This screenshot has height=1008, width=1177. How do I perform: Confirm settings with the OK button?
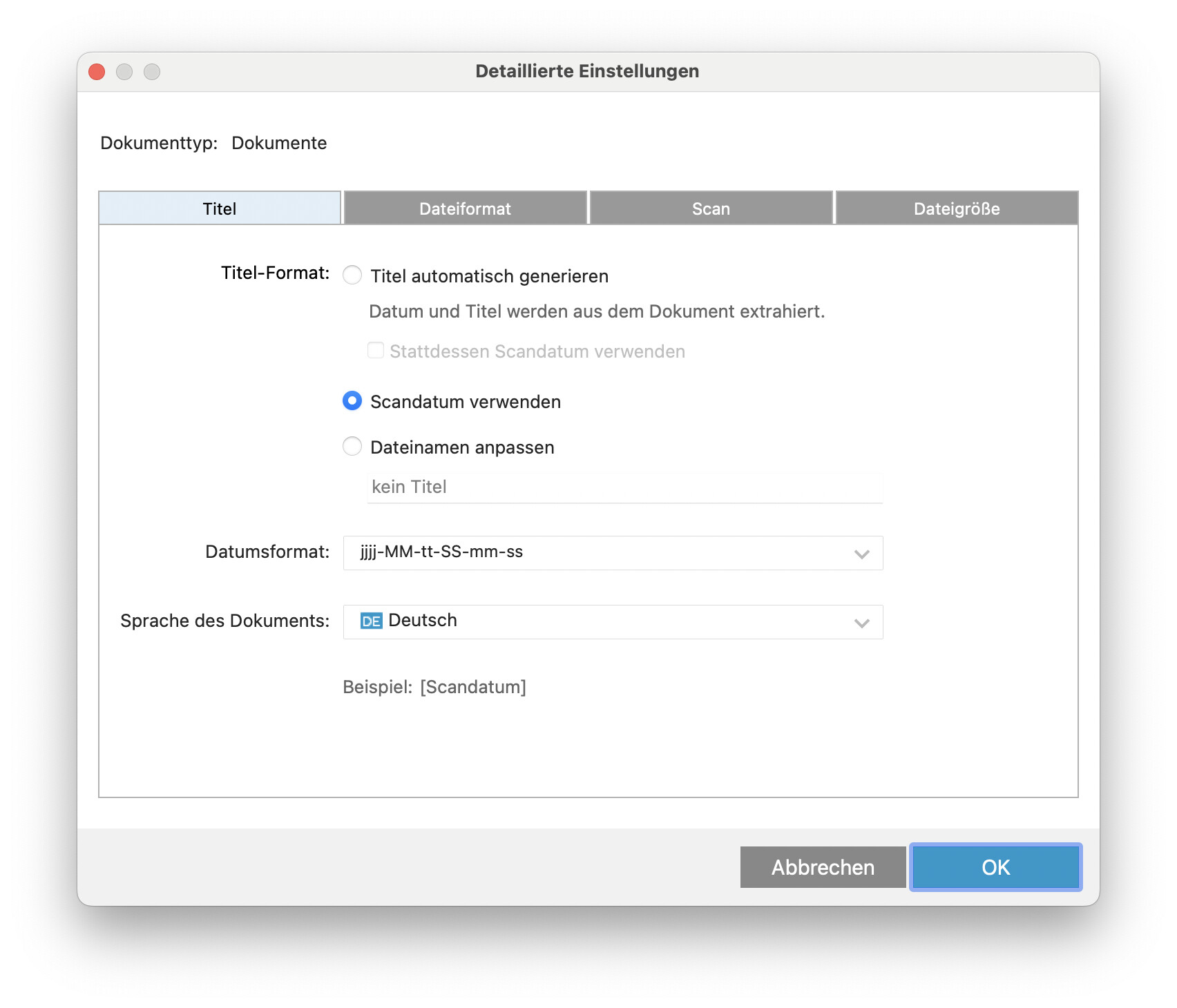(995, 867)
